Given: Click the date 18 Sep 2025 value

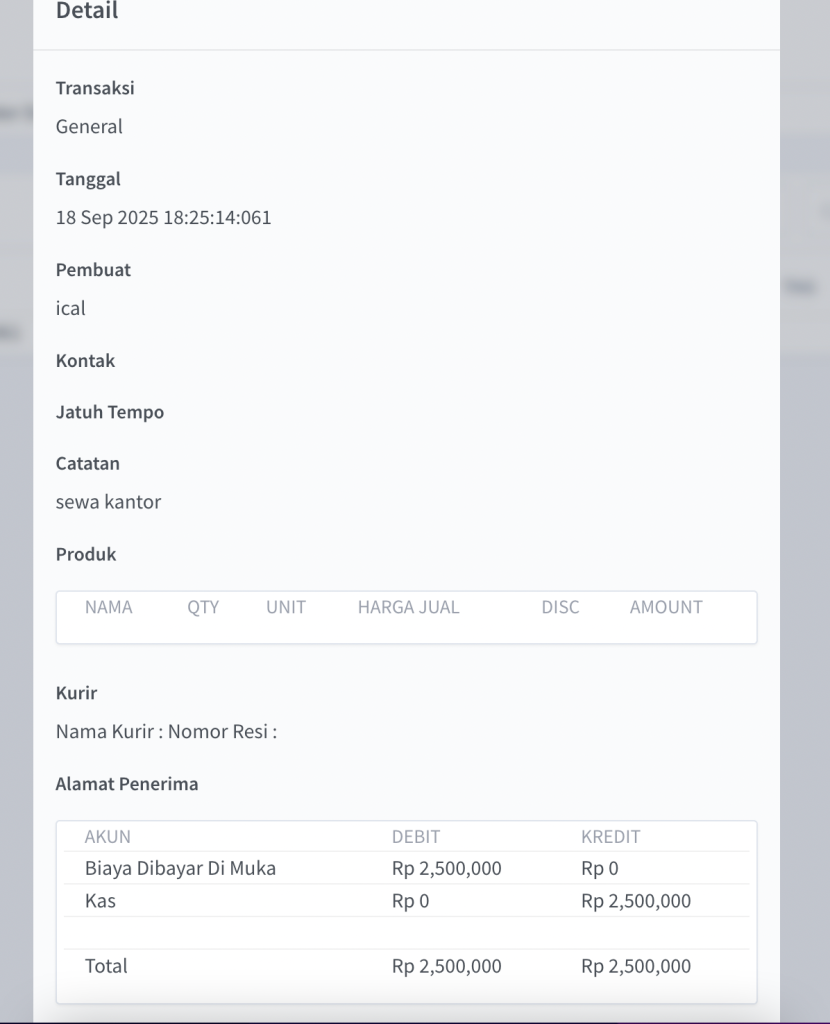Looking at the screenshot, I should coord(163,218).
